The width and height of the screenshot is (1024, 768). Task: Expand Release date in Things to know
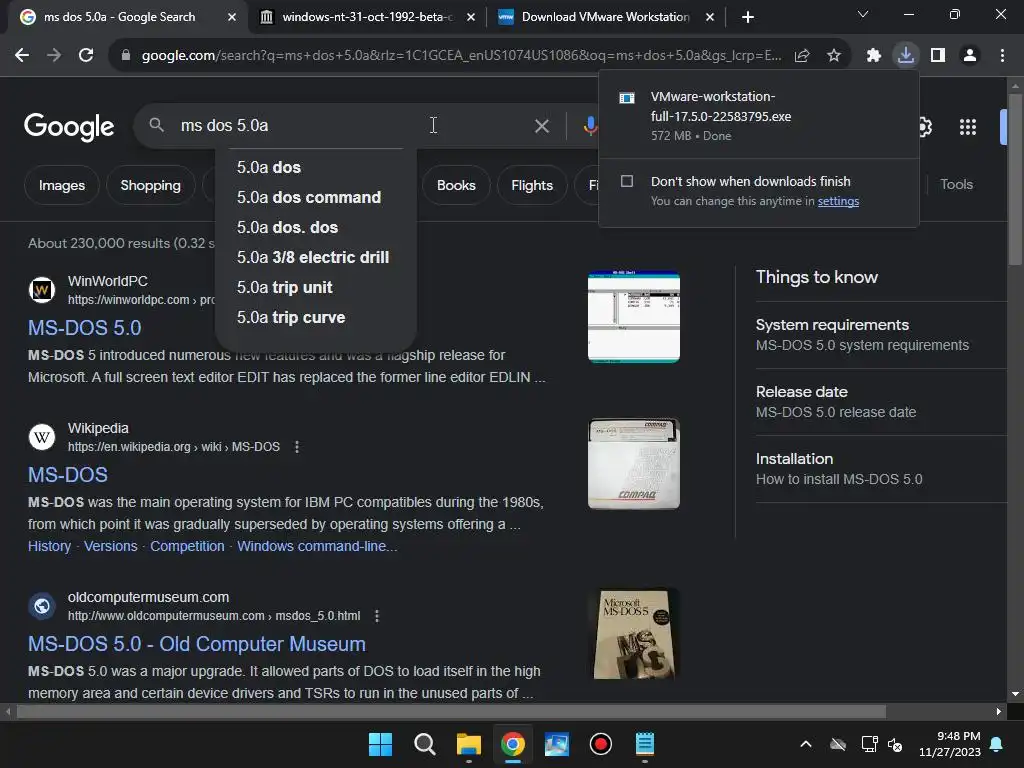(880, 402)
